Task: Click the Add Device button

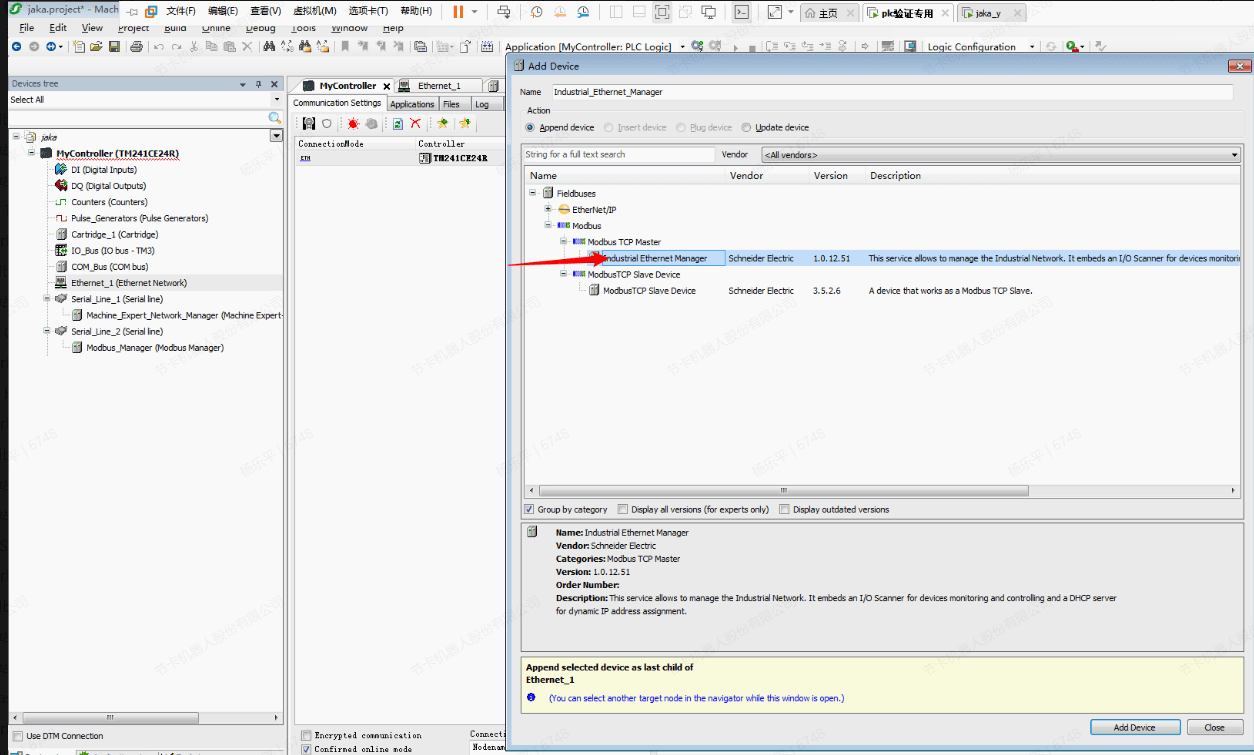Action: 1134,727
